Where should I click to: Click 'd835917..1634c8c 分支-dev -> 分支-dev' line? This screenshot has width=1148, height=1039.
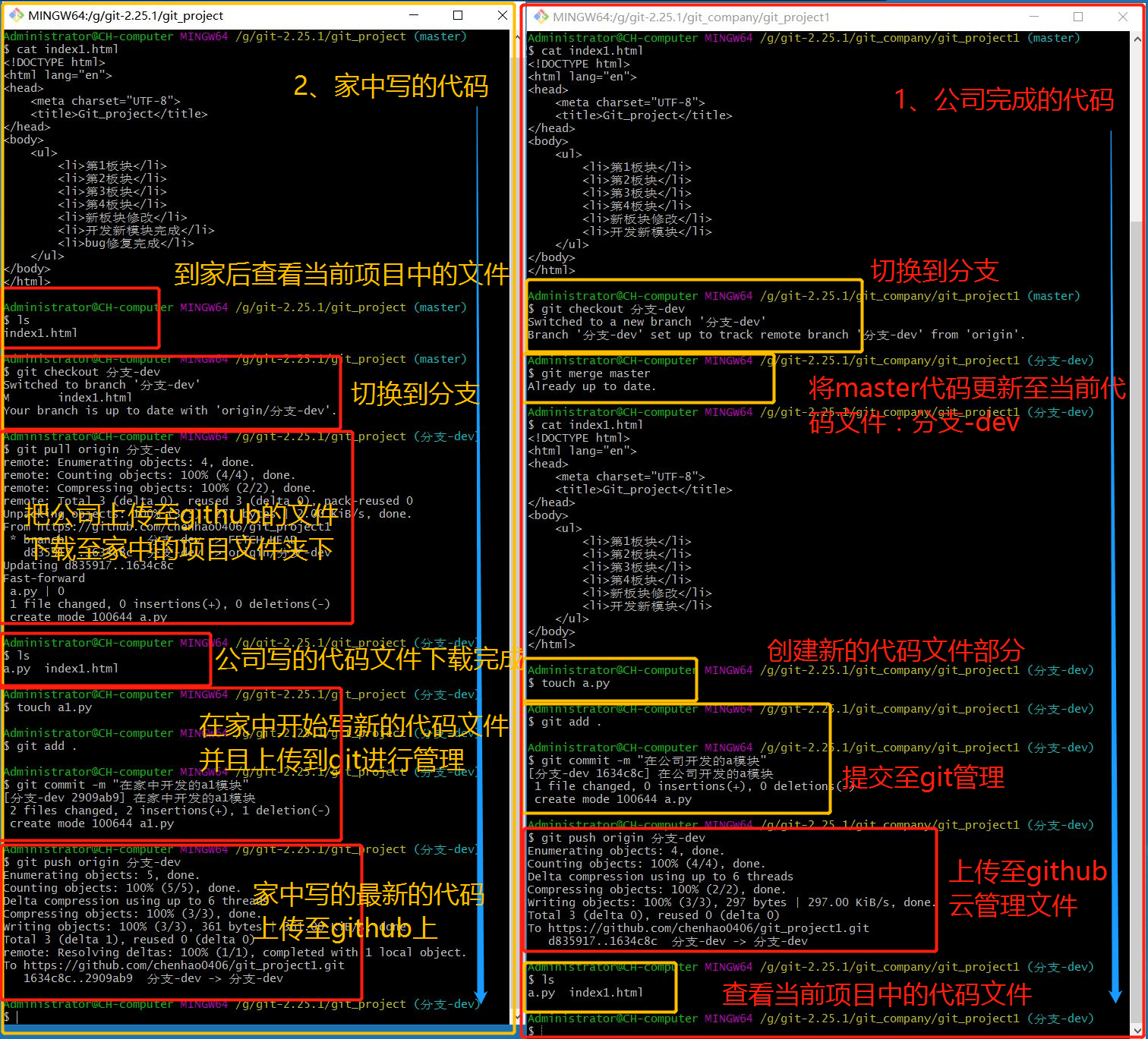coord(678,941)
